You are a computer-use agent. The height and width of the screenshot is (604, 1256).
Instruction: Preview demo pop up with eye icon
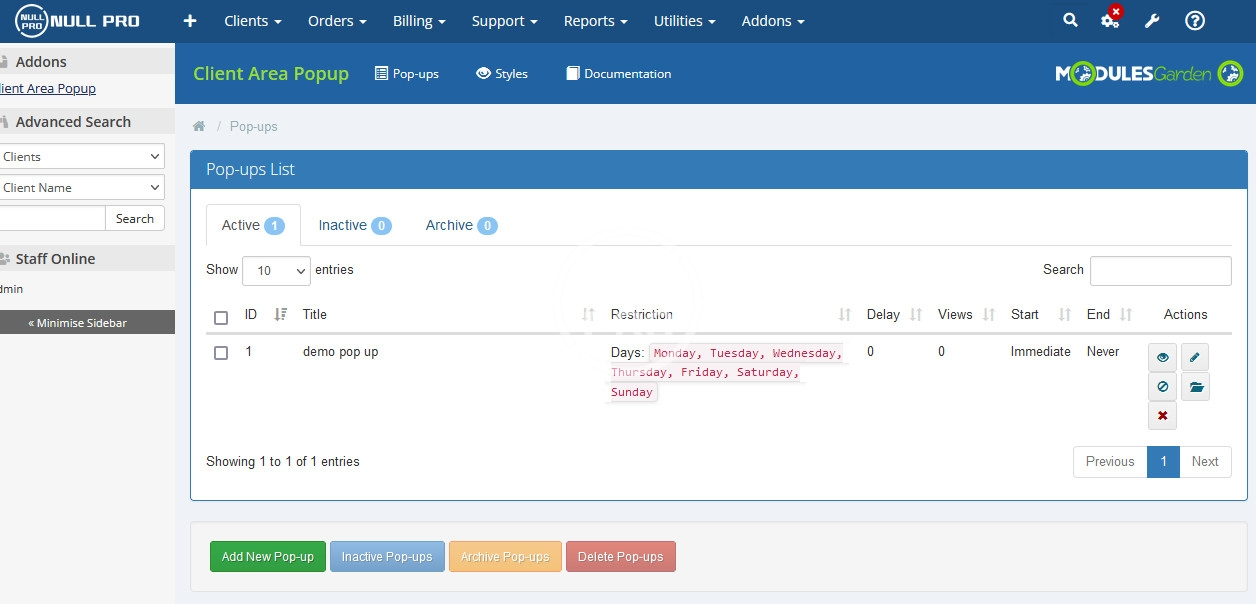[x=1162, y=357]
